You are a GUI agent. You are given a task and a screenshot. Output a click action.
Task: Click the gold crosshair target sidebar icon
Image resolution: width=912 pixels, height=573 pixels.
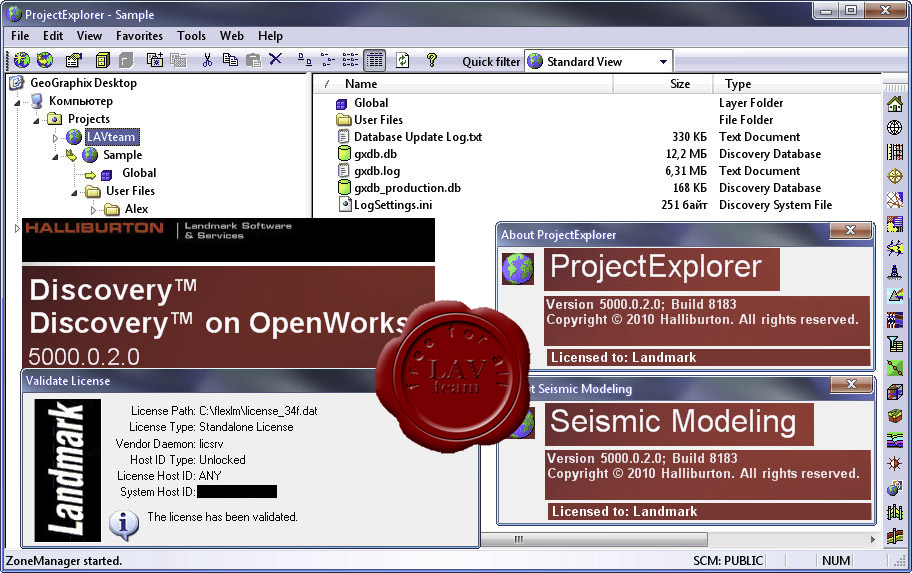(x=895, y=176)
